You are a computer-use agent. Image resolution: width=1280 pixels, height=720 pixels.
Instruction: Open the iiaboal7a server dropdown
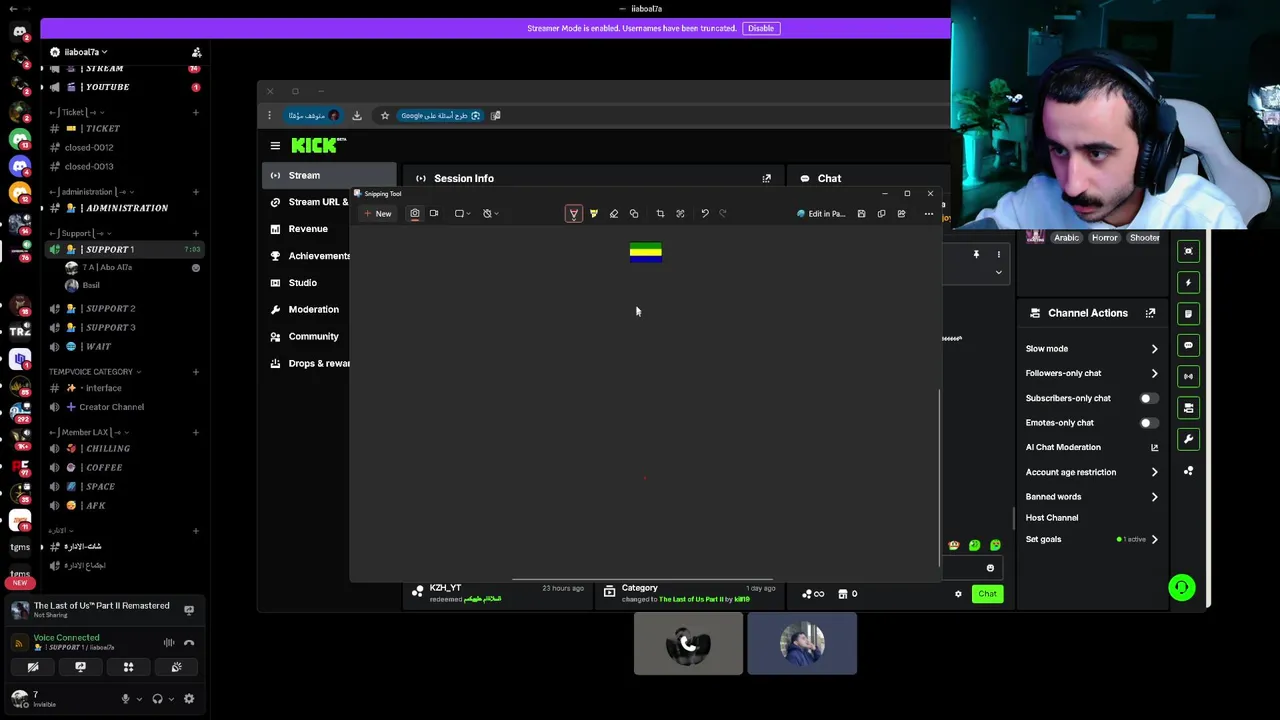86,52
